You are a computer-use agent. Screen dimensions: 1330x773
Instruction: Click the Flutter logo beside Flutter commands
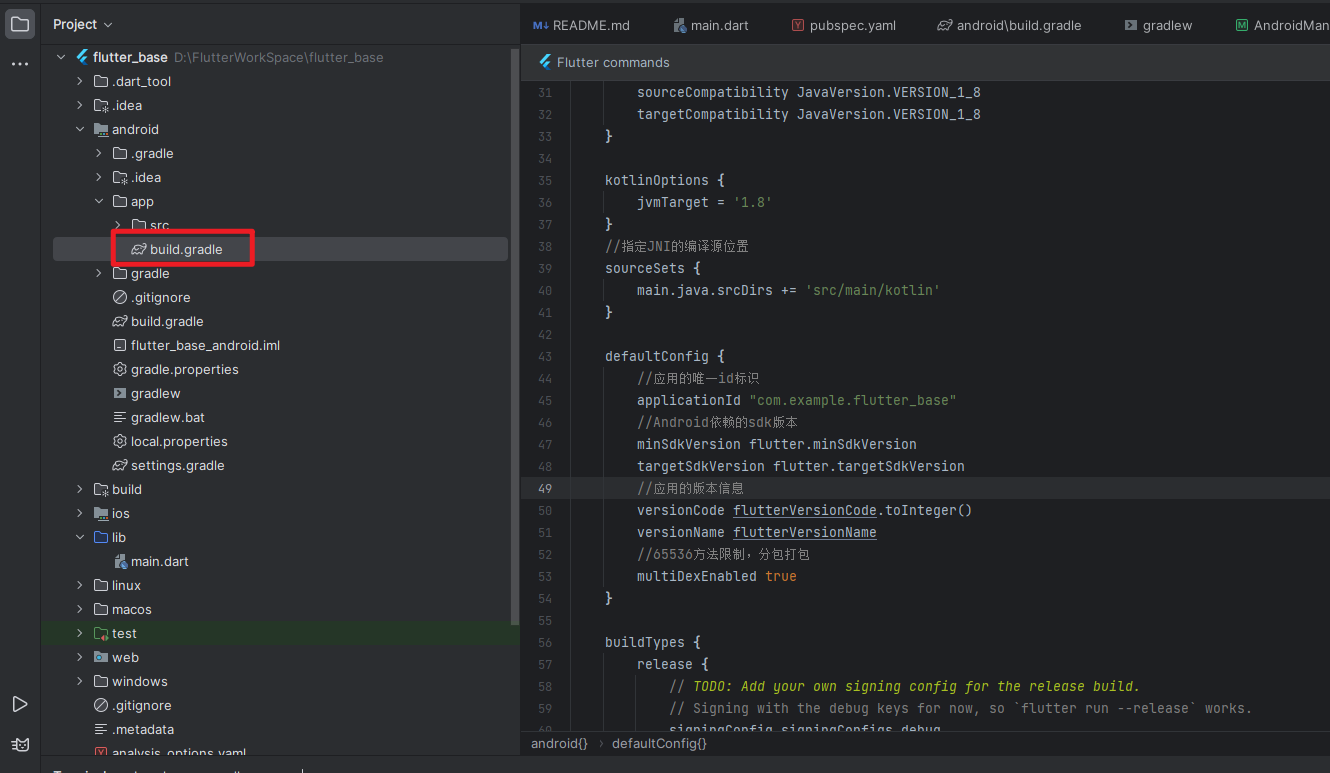545,62
